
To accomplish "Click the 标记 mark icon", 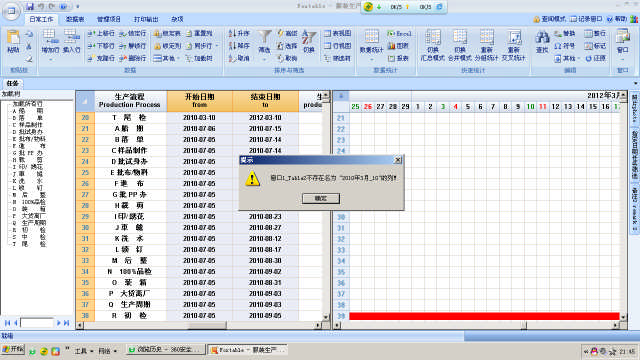I will click(588, 46).
